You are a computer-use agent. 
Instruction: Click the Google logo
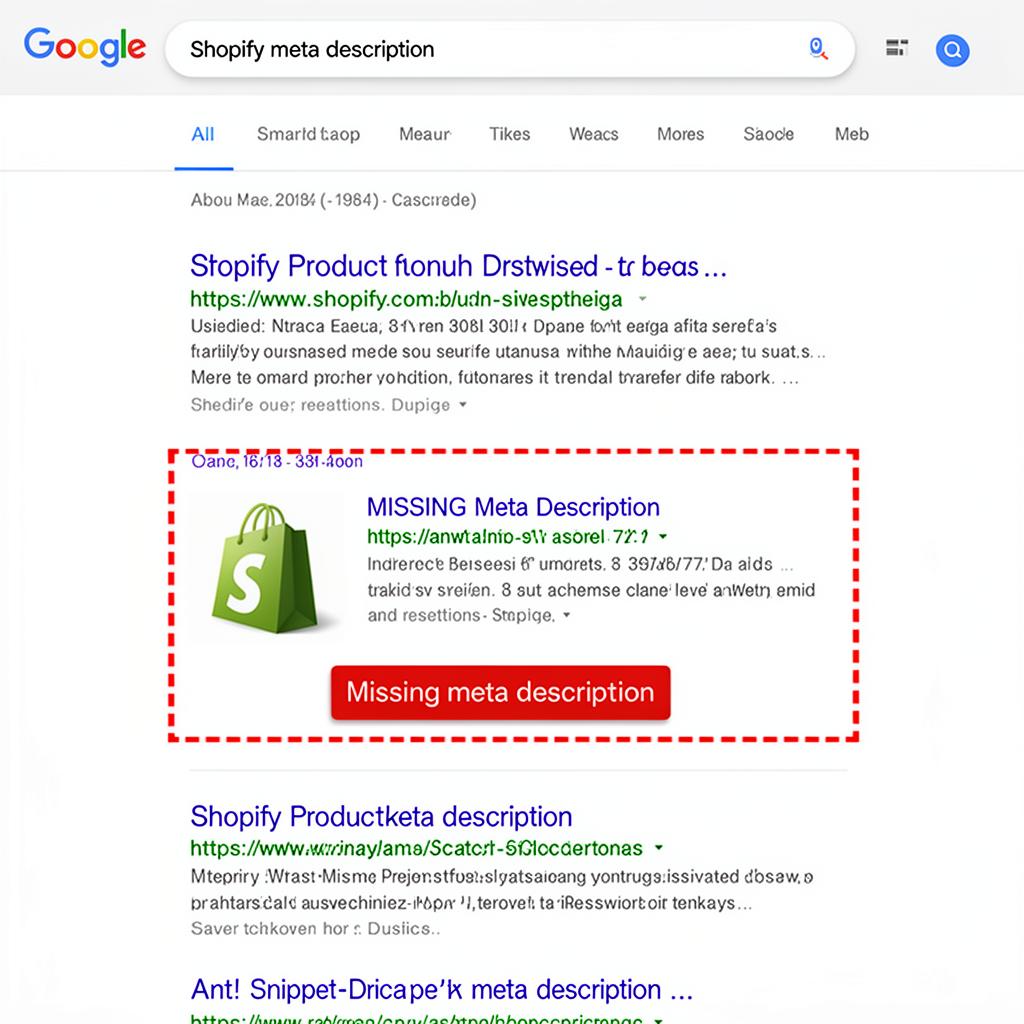coord(85,47)
